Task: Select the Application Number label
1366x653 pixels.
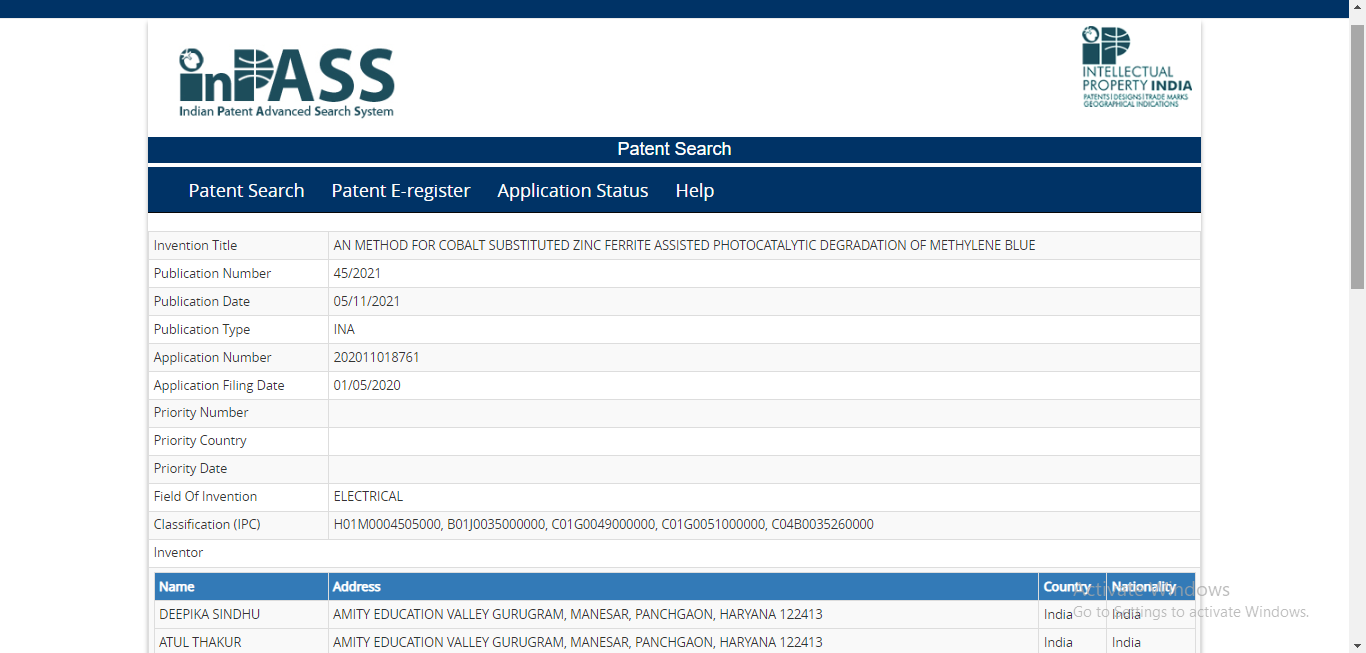Action: 212,357
